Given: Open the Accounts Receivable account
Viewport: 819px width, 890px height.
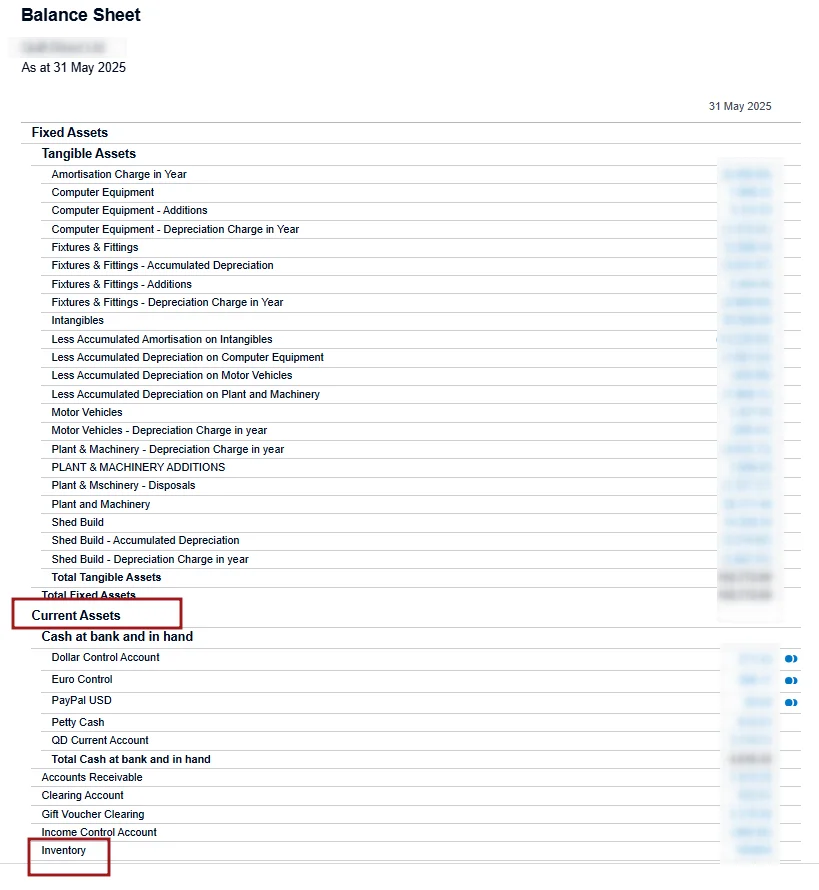Looking at the screenshot, I should coord(92,777).
